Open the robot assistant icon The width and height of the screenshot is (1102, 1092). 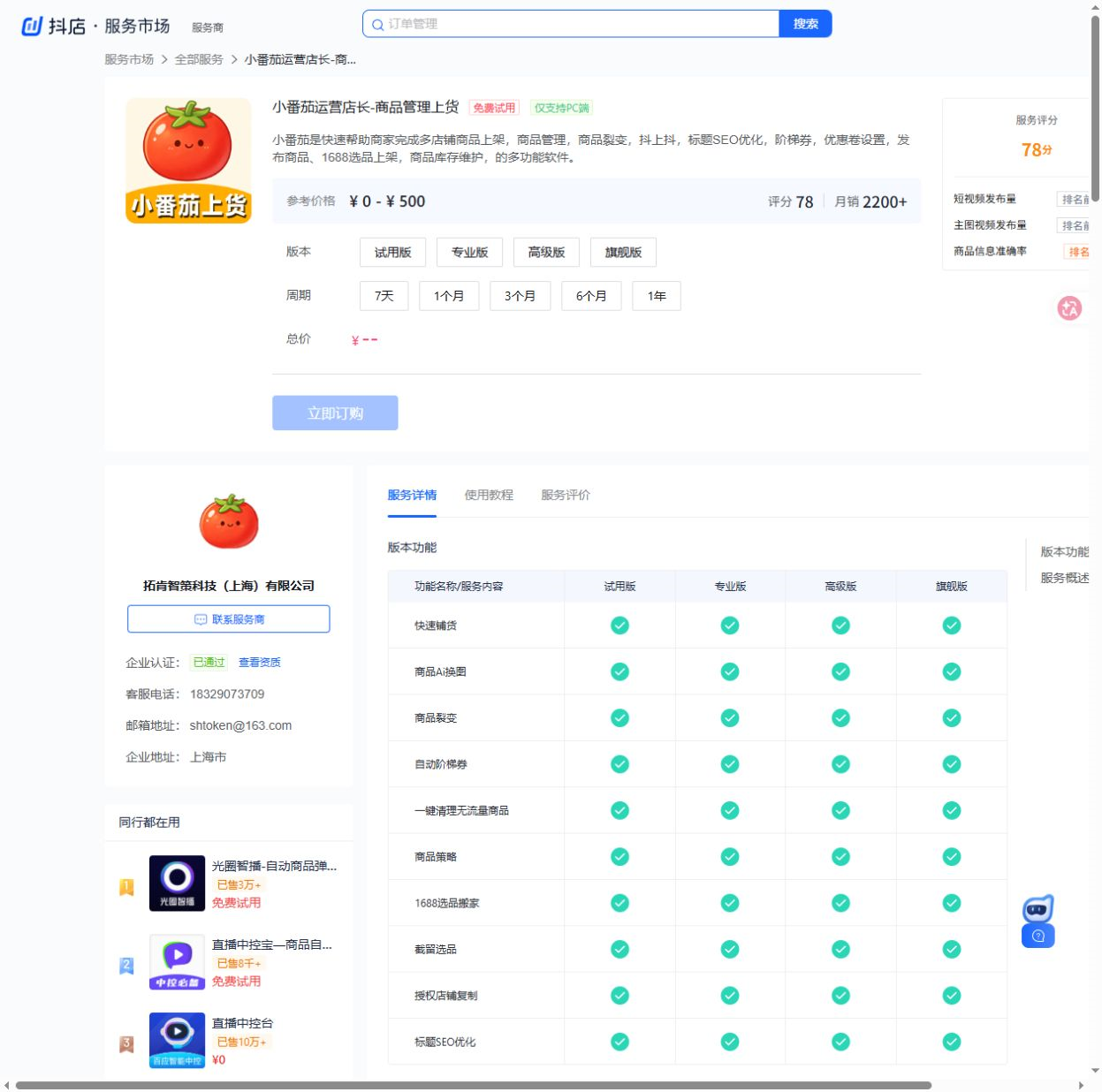tap(1038, 908)
